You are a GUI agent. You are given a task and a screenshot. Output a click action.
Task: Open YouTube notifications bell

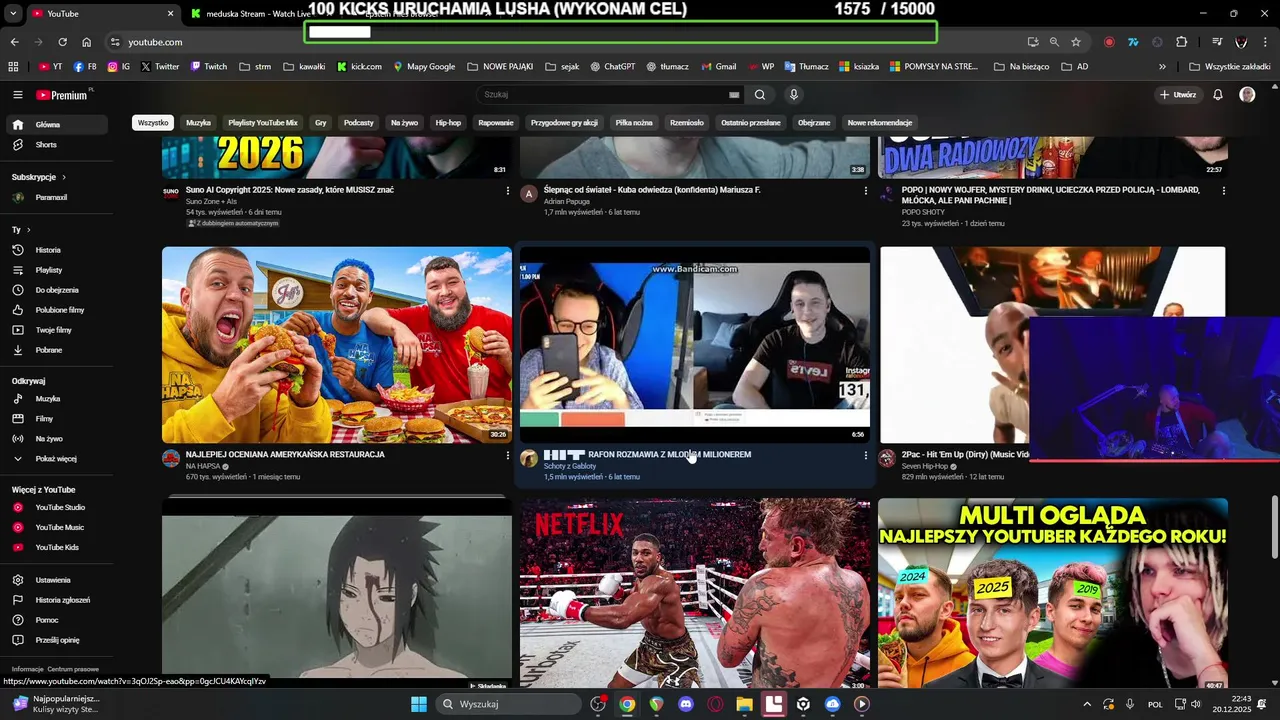click(x=1218, y=95)
